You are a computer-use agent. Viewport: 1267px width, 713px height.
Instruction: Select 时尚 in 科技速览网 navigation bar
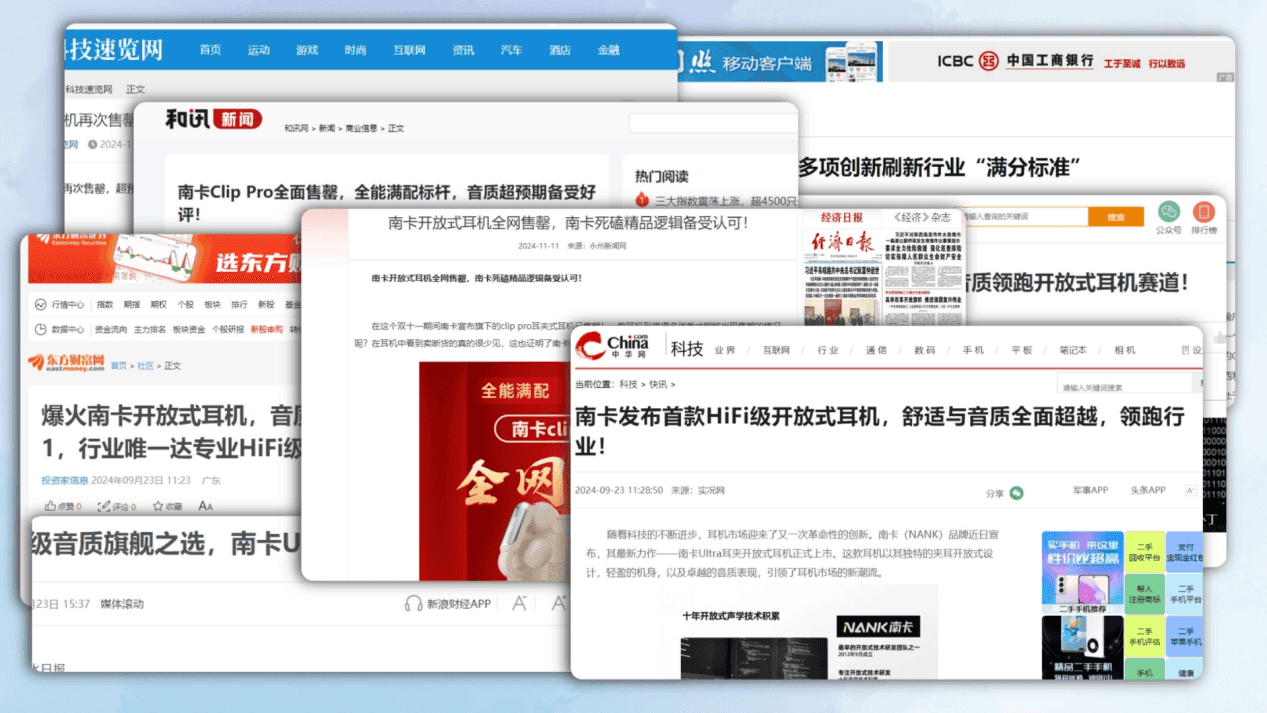tap(356, 50)
